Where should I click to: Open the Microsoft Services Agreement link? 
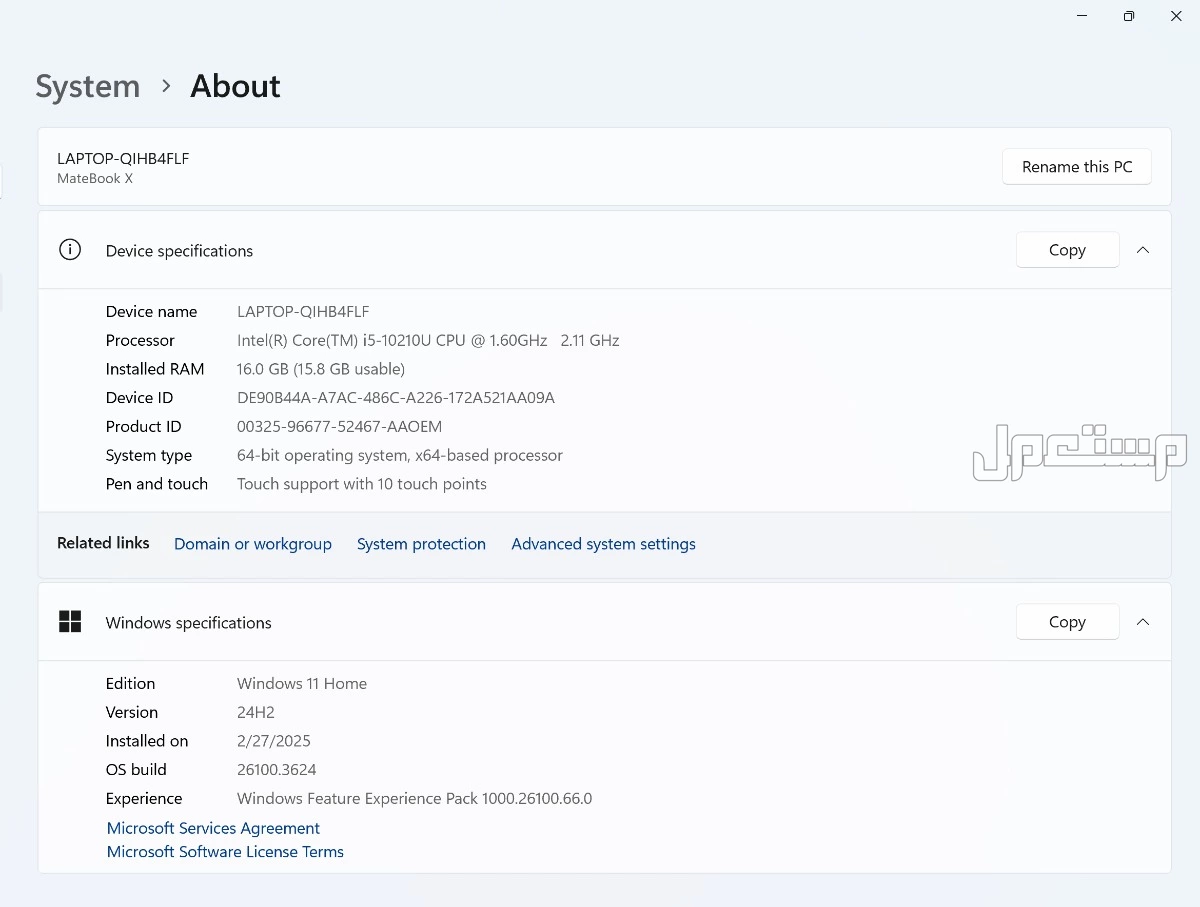[213, 828]
